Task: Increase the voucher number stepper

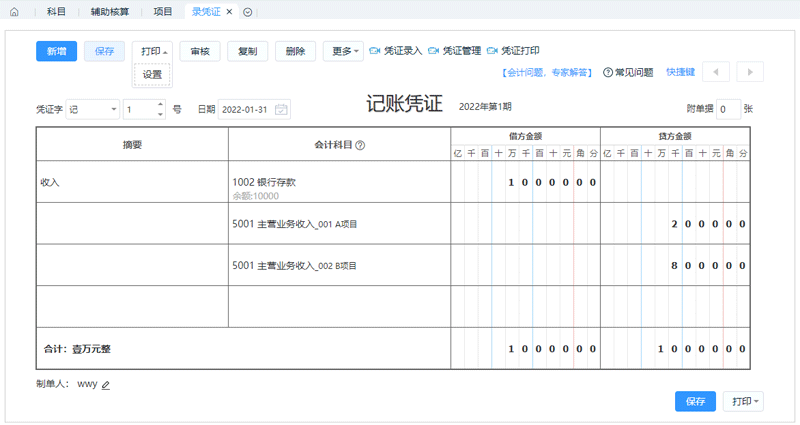Action: 161,104
